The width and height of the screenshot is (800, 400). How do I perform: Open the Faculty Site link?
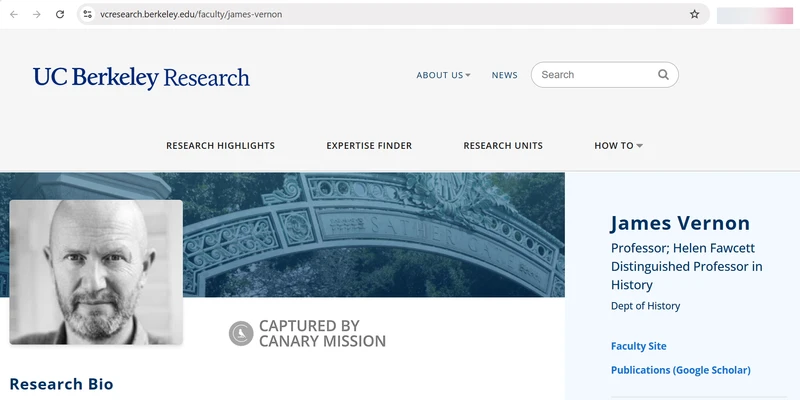point(639,346)
